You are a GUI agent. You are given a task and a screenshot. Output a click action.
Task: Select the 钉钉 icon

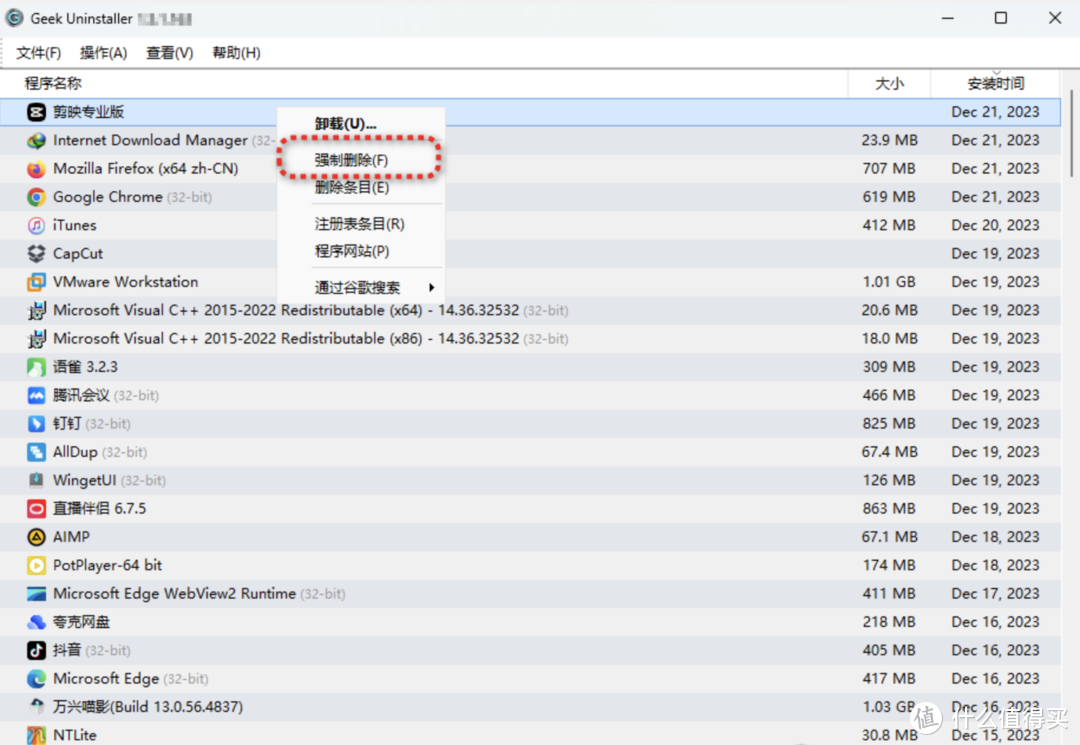click(37, 423)
